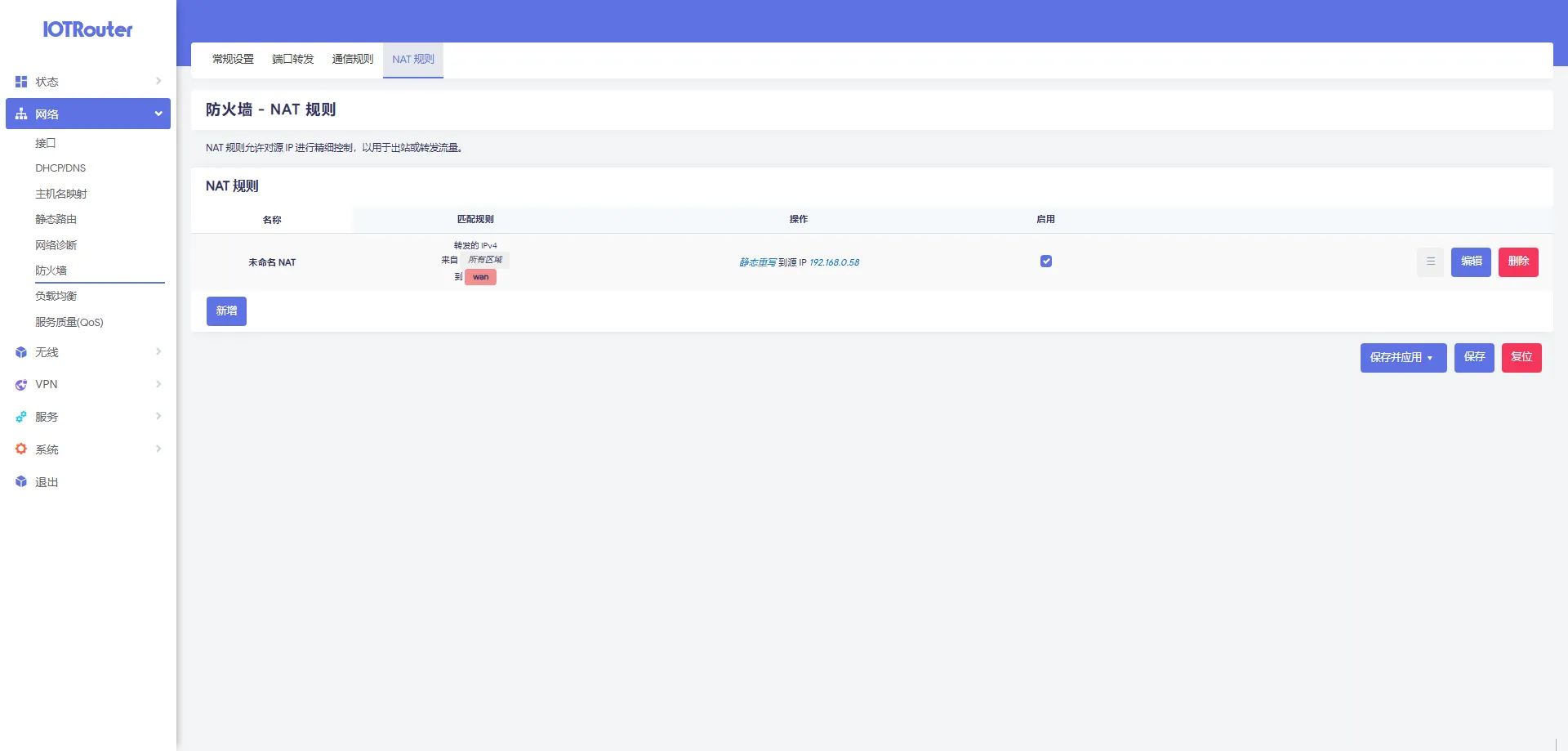The width and height of the screenshot is (1568, 751).
Task: Click the IOTRouter logo
Action: (87, 29)
